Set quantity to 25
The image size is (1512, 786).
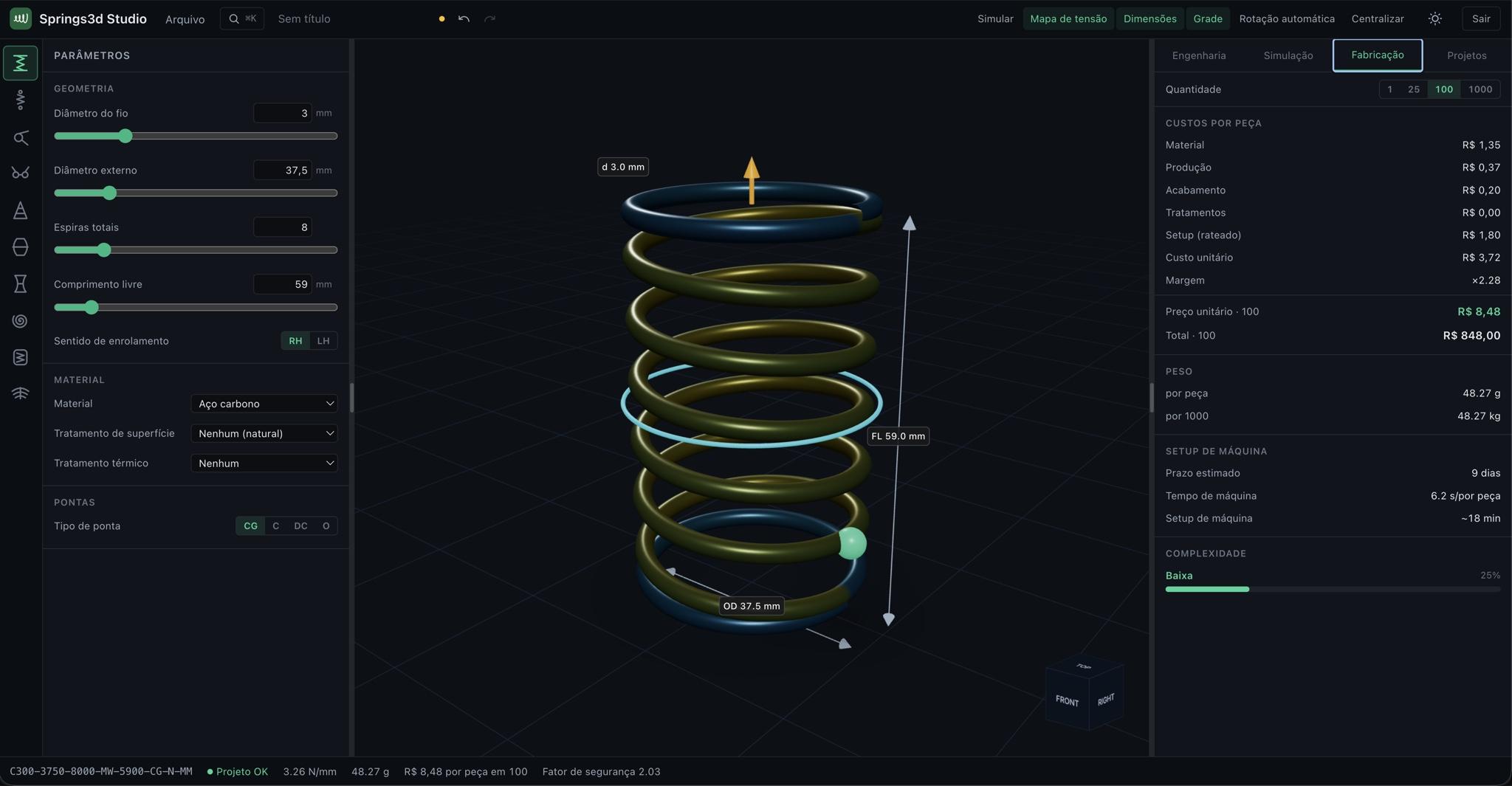pos(1414,89)
